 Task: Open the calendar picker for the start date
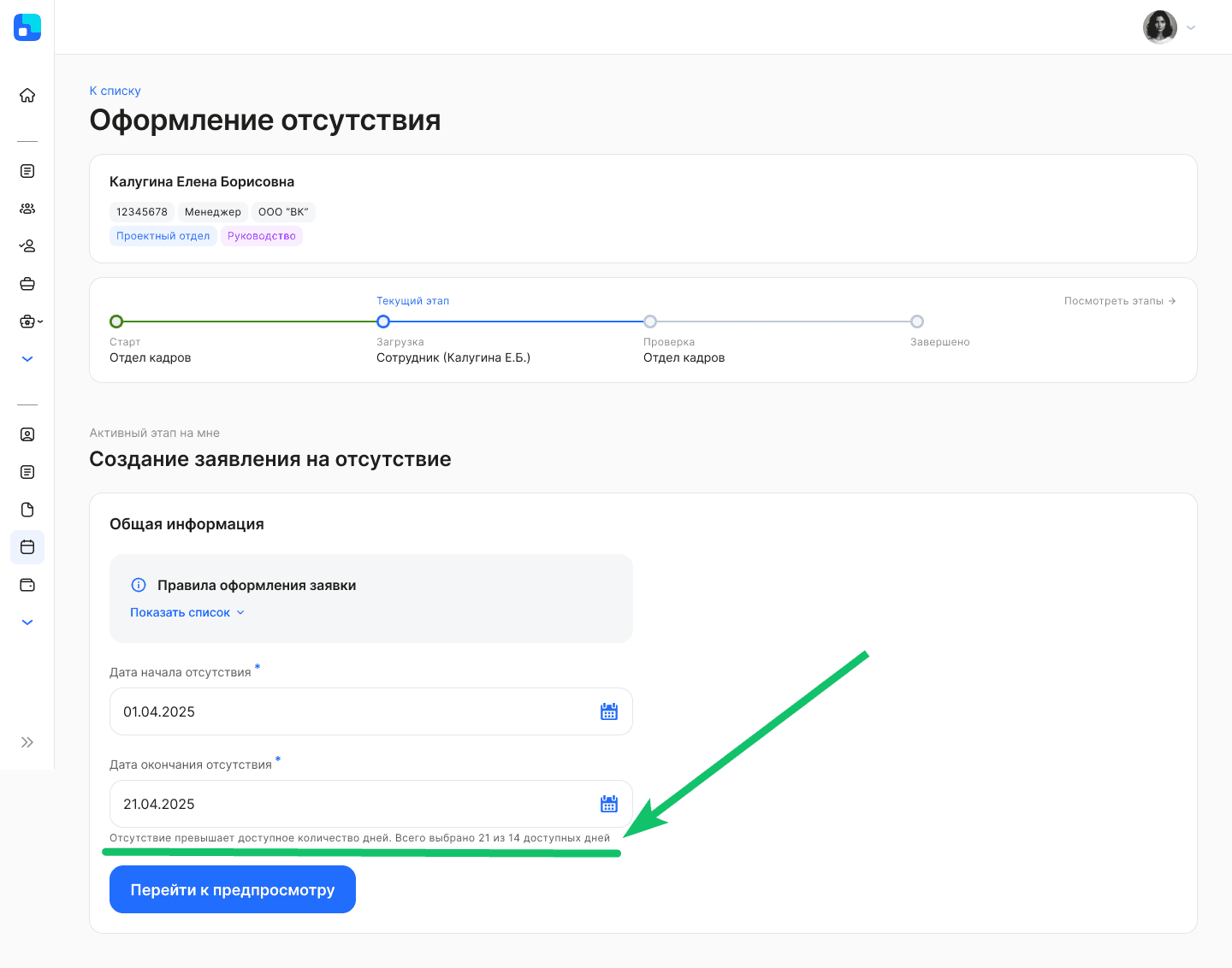pos(609,711)
